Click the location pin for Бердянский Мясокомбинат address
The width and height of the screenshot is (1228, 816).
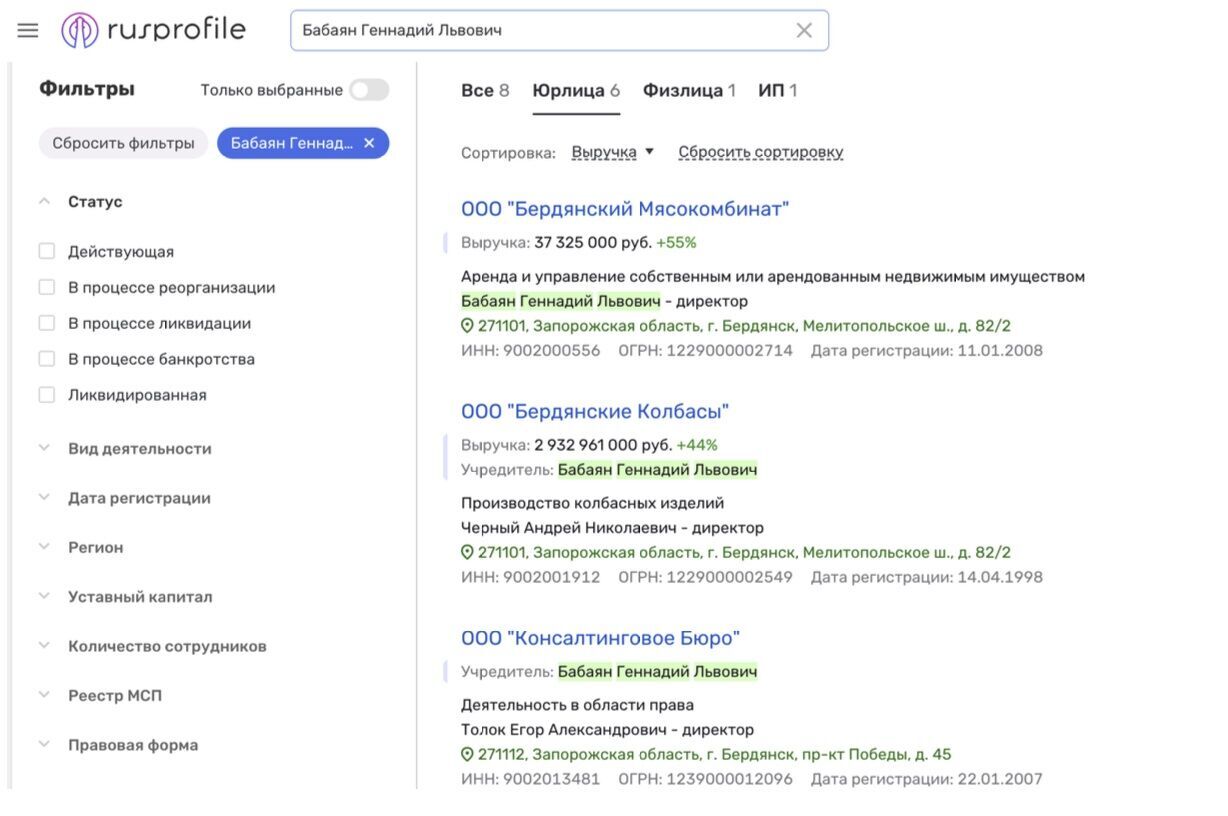pos(467,326)
